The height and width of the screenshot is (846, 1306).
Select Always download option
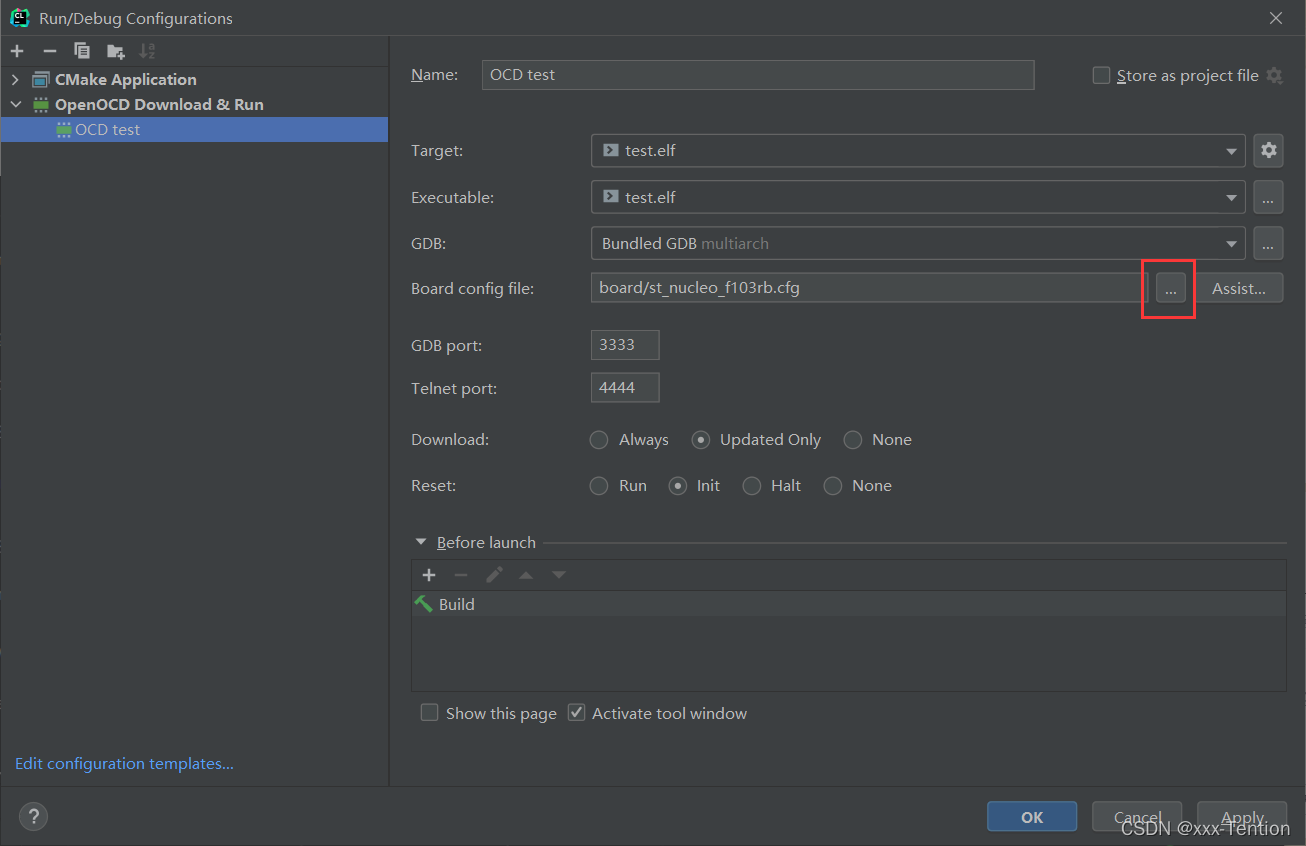pos(599,440)
